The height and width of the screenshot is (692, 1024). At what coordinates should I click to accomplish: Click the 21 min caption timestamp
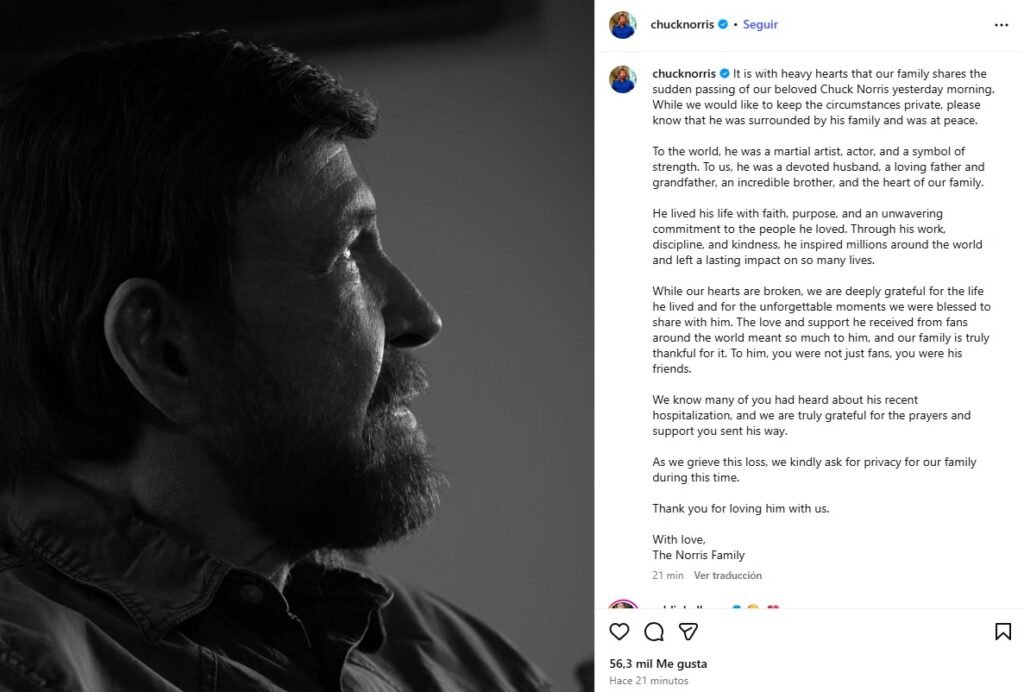pyautogui.click(x=668, y=576)
